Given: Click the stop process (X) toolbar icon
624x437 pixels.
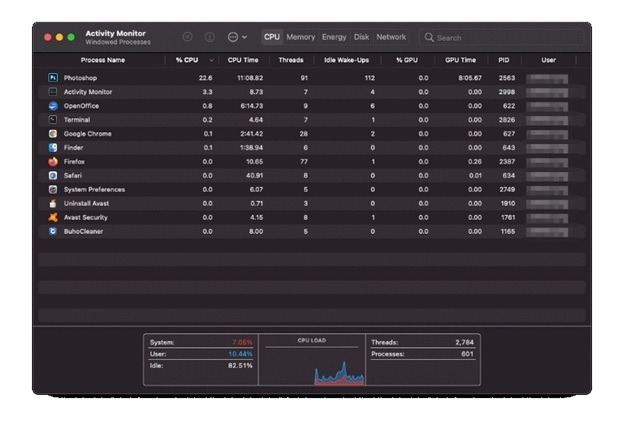Looking at the screenshot, I should point(187,37).
